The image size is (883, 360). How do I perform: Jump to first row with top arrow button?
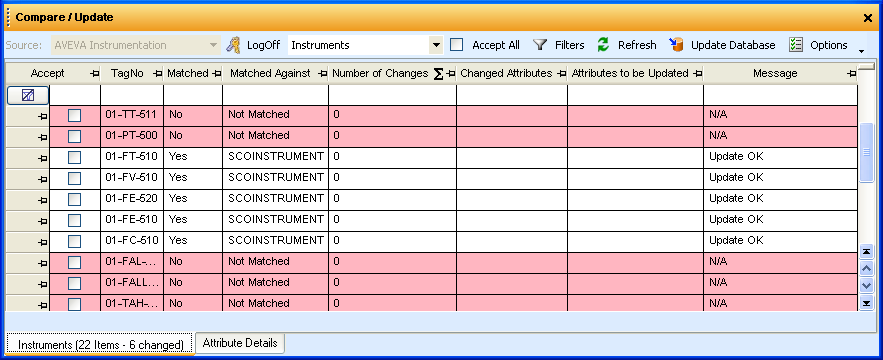click(x=867, y=252)
